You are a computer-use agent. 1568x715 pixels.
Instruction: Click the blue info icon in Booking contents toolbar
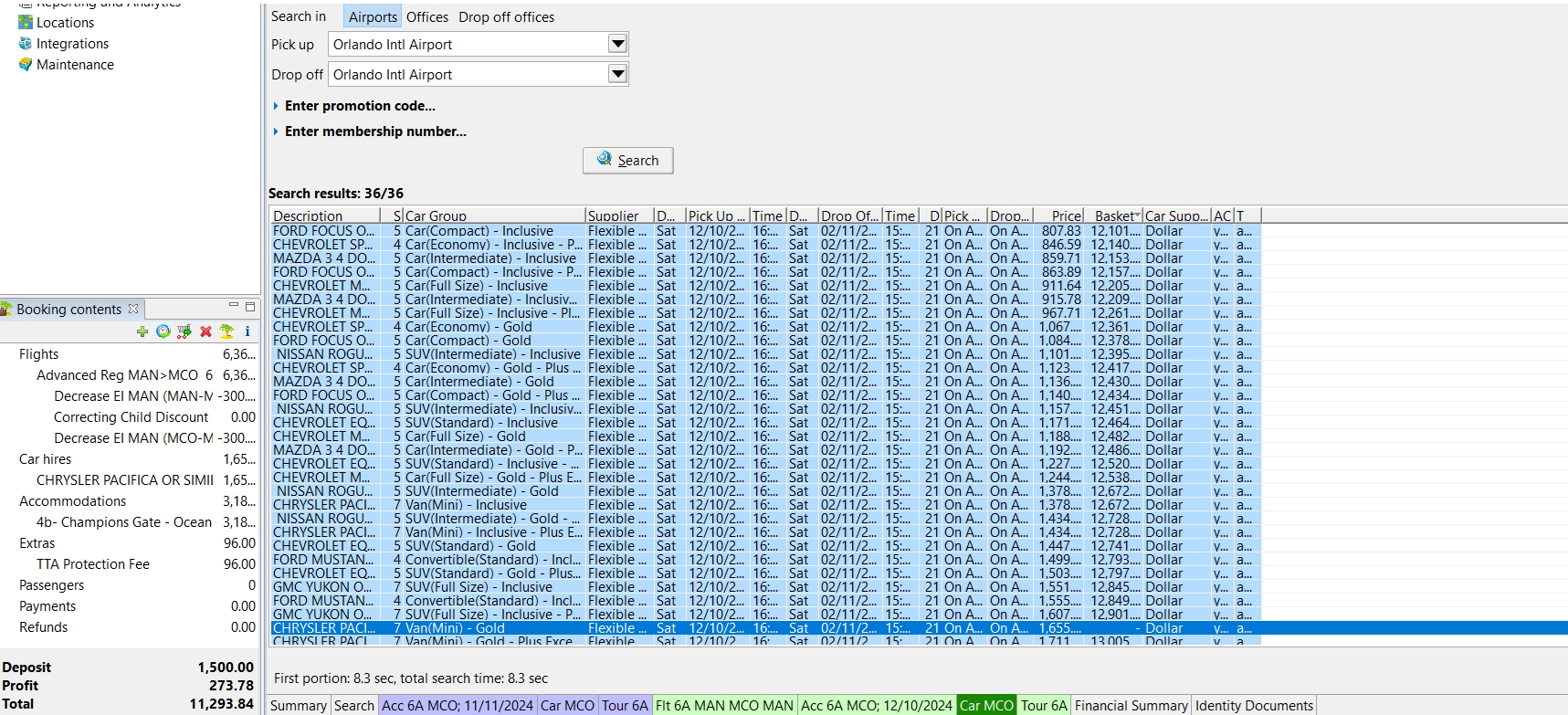click(x=247, y=331)
